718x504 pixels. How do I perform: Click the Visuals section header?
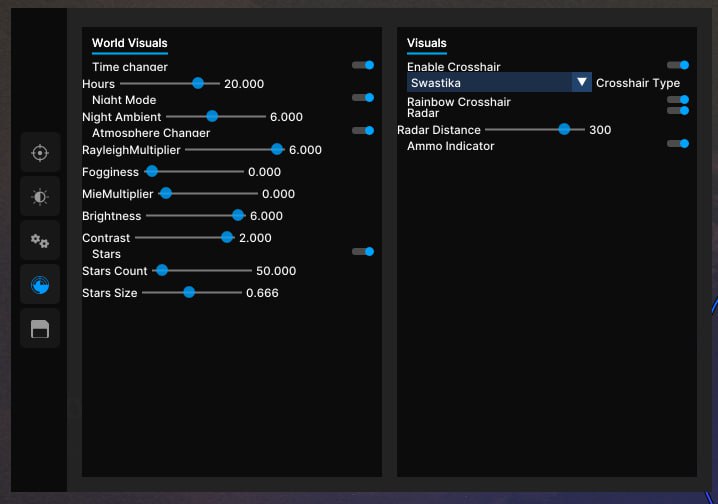pos(427,43)
